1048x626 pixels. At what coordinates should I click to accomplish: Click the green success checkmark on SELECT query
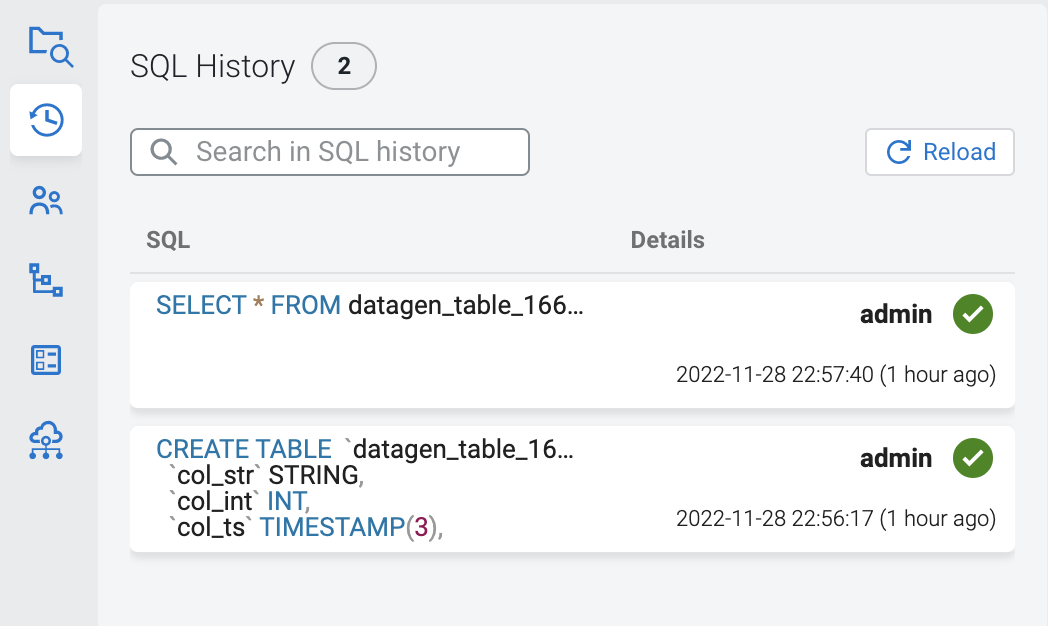[972, 314]
